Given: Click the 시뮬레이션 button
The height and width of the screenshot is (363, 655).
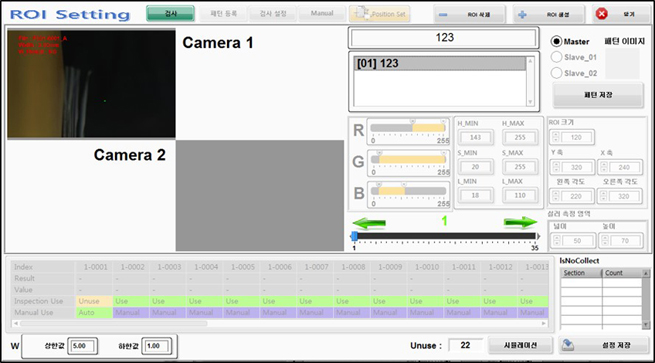Looking at the screenshot, I should coord(520,345).
